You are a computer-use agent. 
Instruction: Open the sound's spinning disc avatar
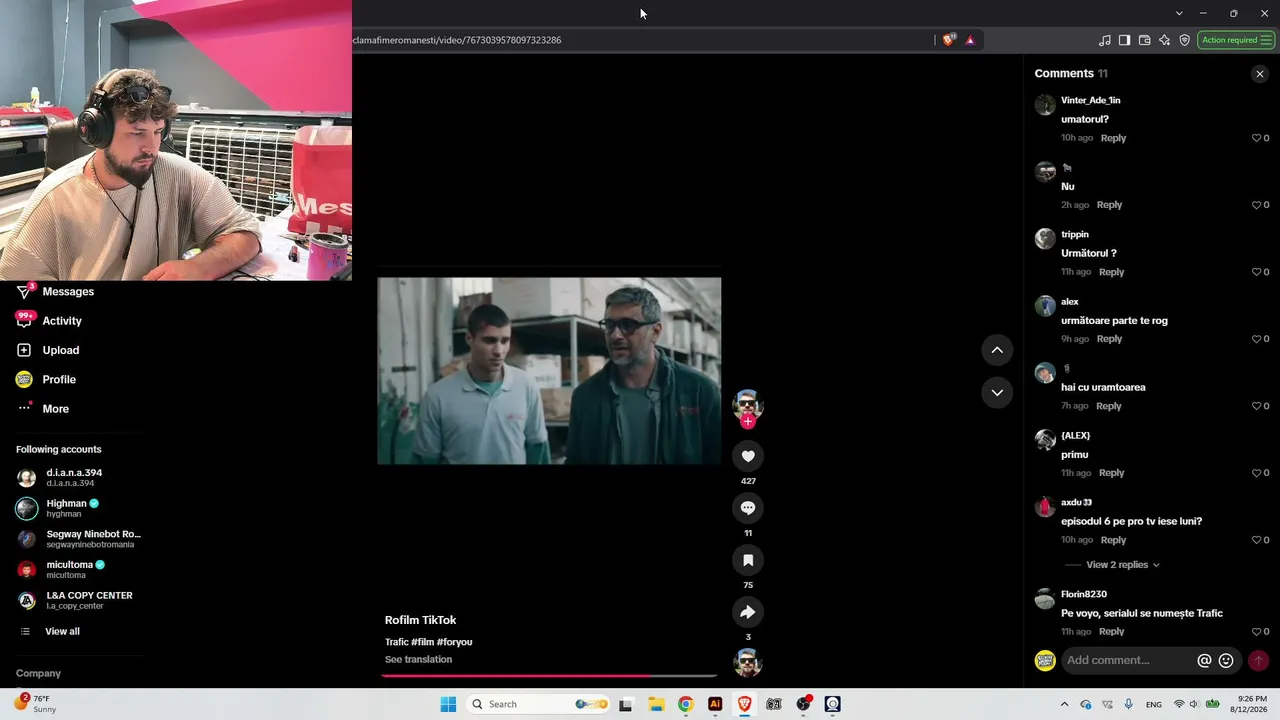[747, 663]
